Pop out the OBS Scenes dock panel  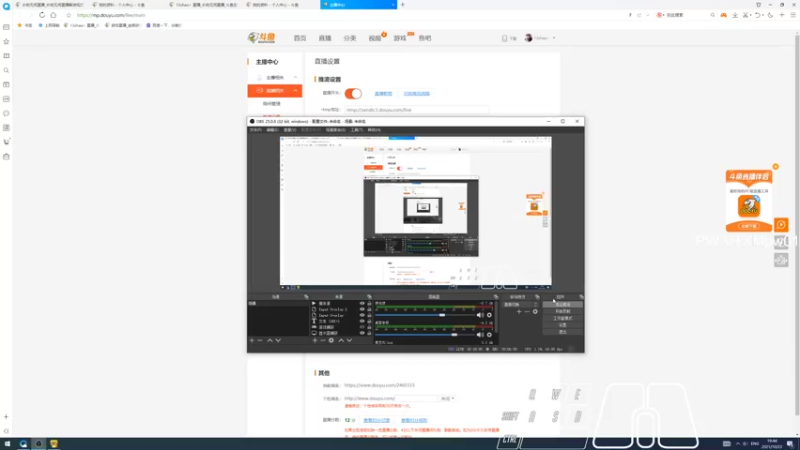click(306, 297)
